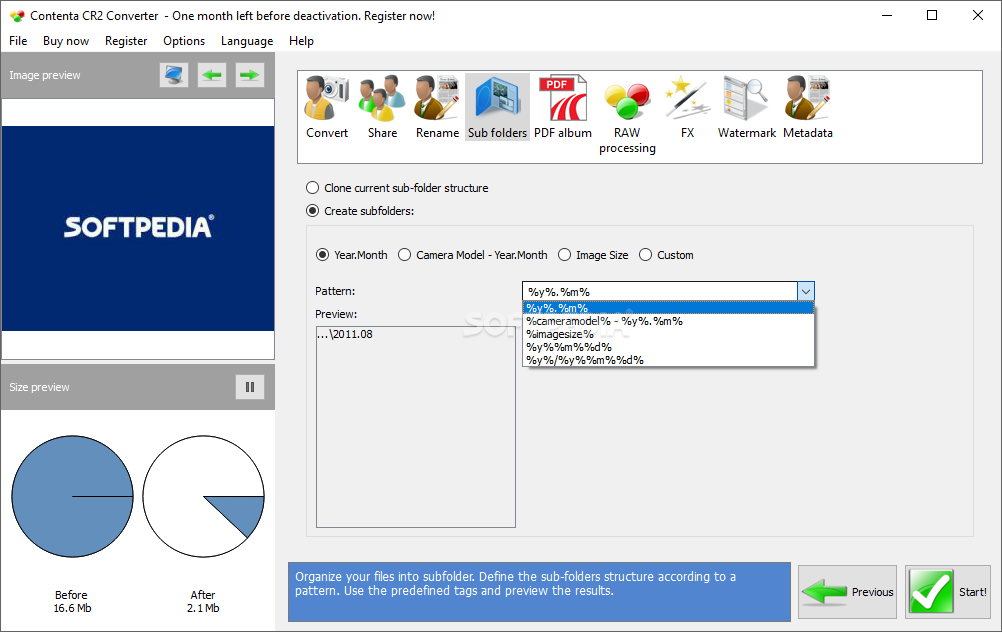
Task: Click the 16.6 Mb before size value
Action: coord(72,608)
